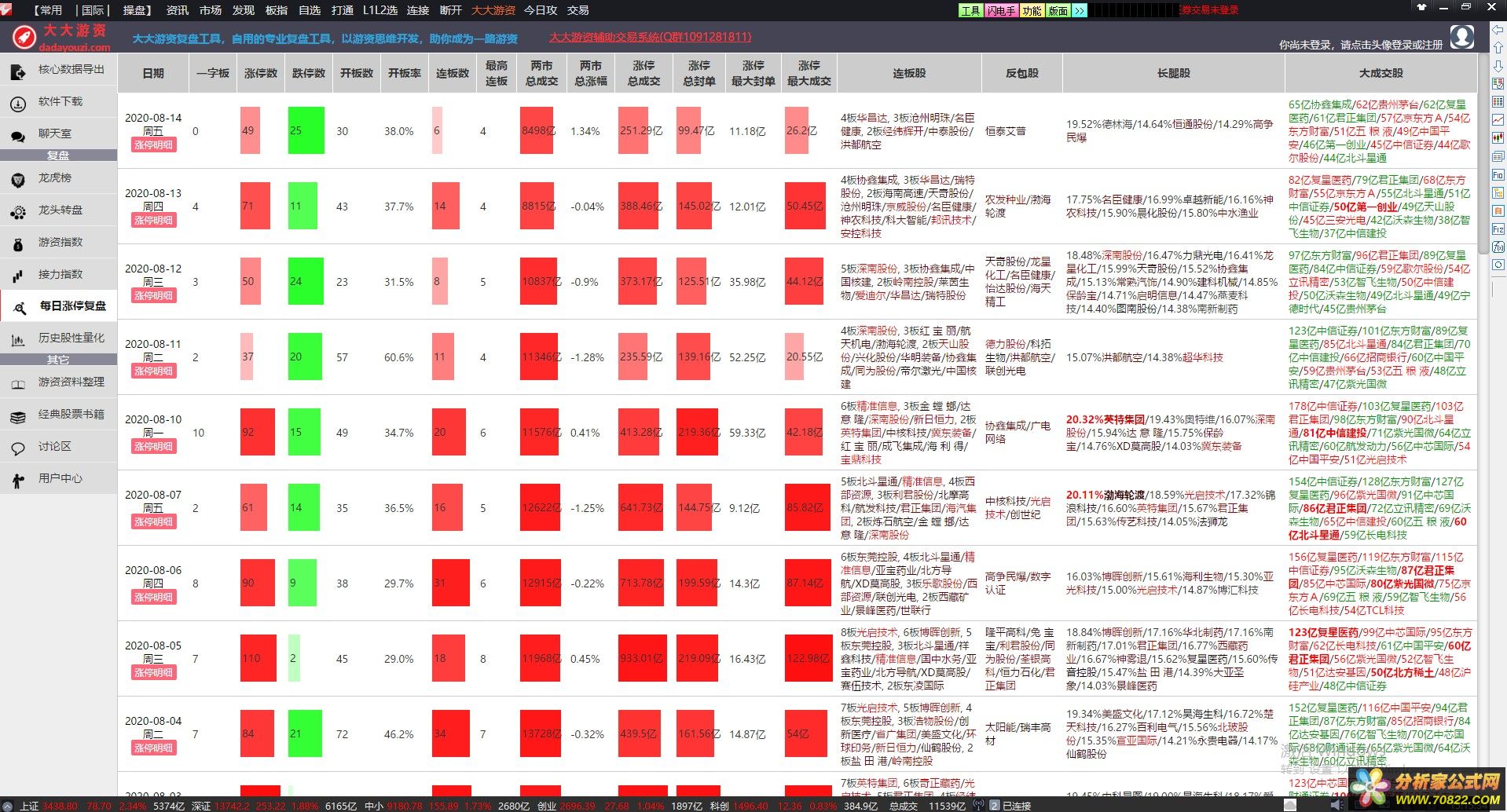Open 软件下载 in the sidebar
This screenshot has width=1507, height=812.
point(59,101)
